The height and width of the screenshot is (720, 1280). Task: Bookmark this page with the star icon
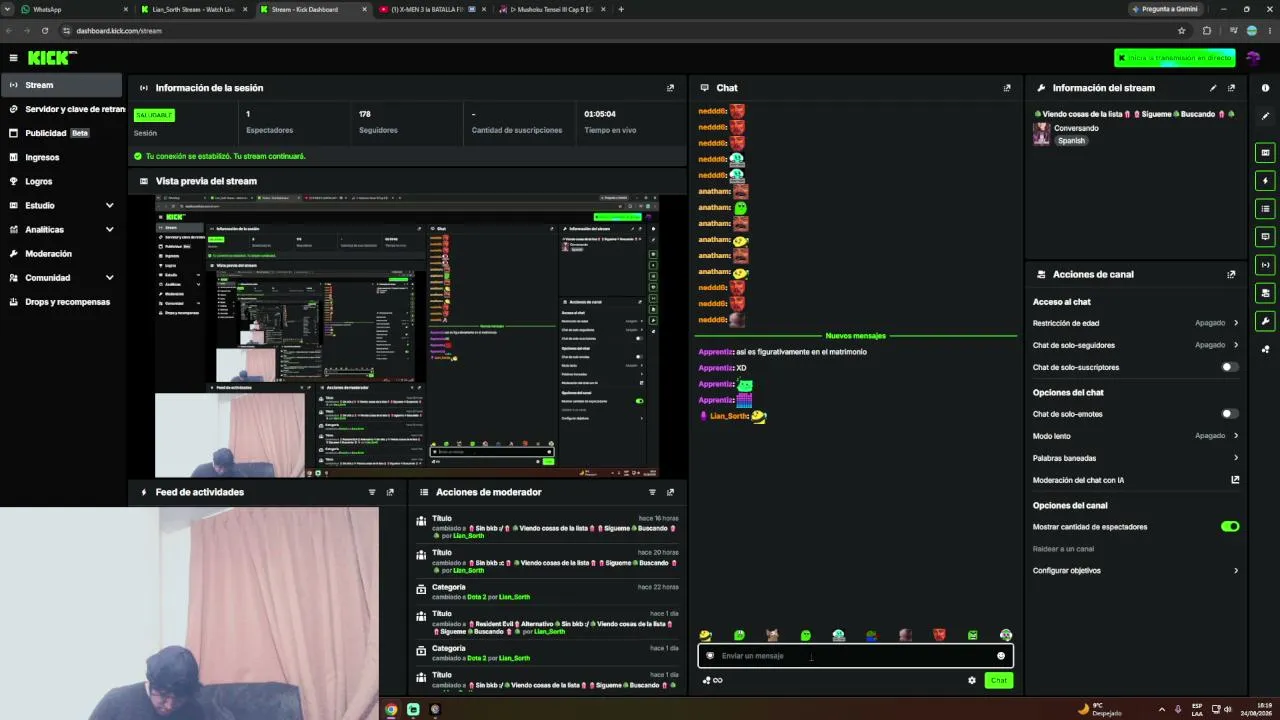pos(1181,31)
